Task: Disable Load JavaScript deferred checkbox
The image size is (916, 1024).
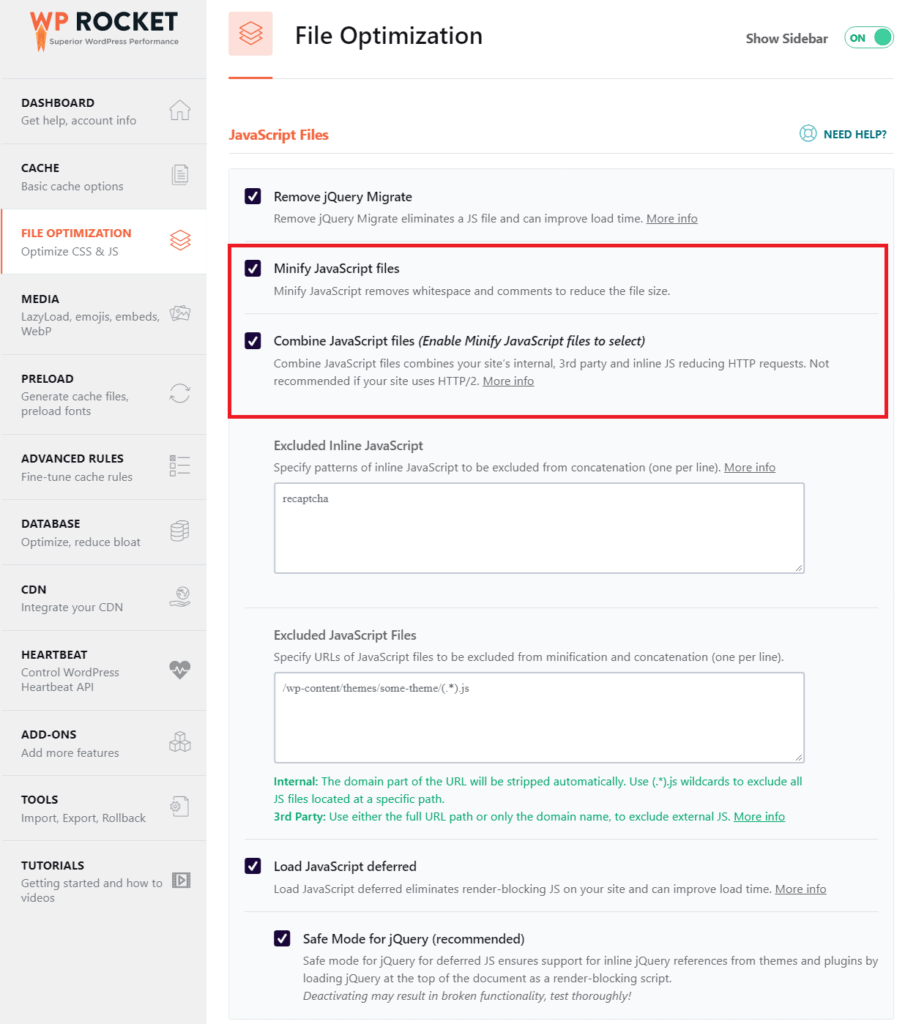Action: coord(253,866)
